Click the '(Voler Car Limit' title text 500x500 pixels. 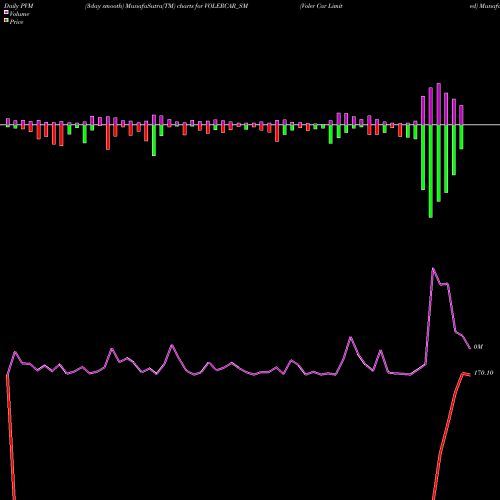click(321, 6)
